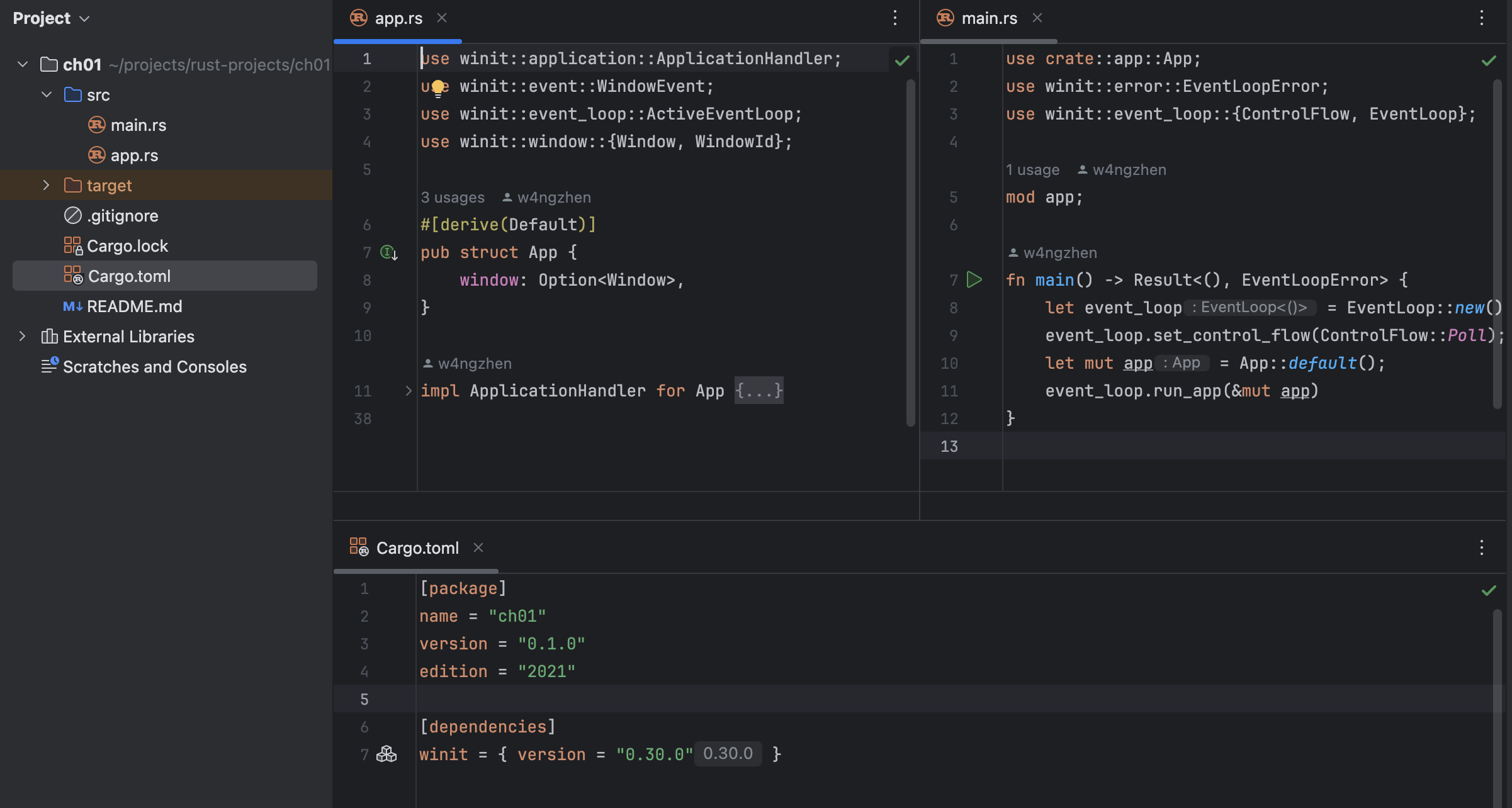The image size is (1512, 808).
Task: Switch to the main.rs tab
Action: [x=988, y=18]
